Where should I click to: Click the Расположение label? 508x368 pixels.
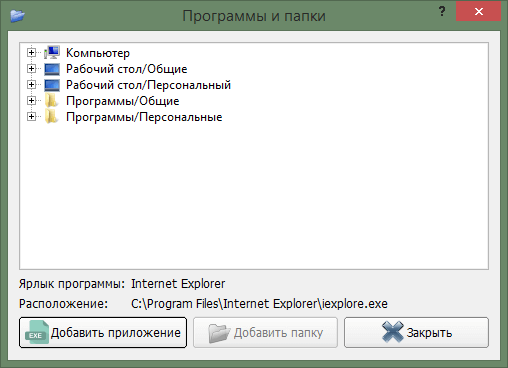63,304
